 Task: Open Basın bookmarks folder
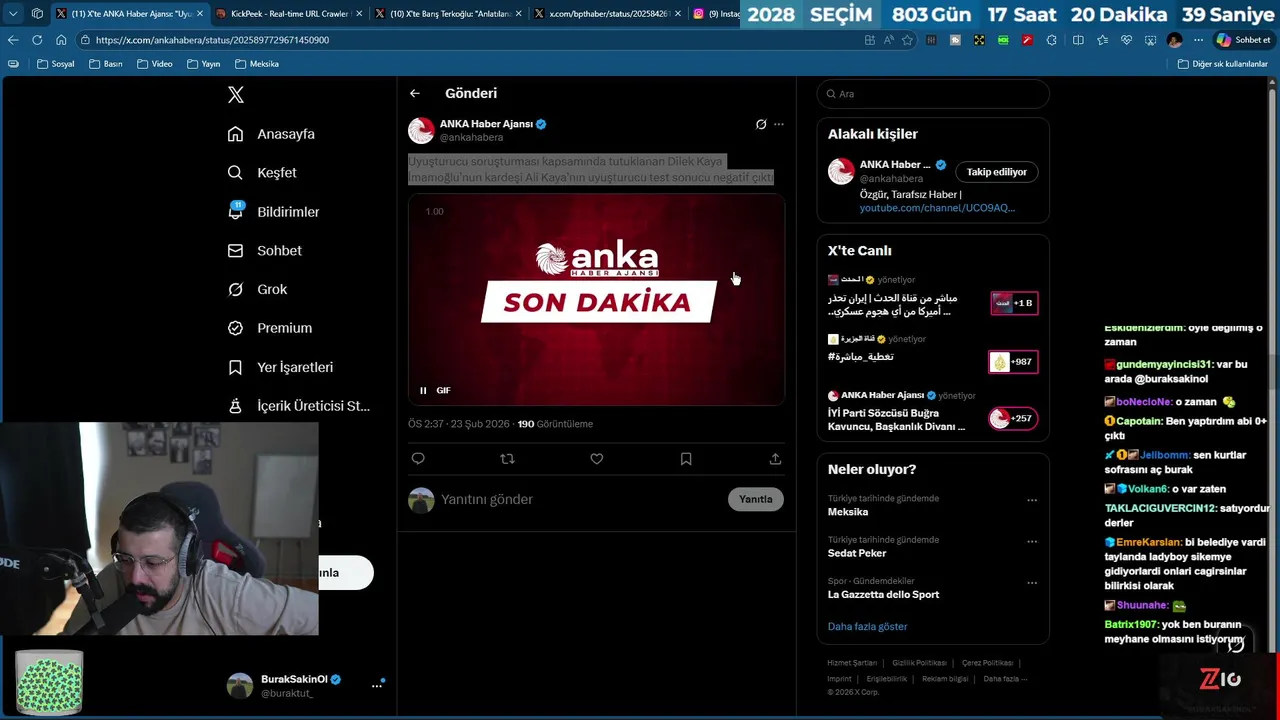105,64
